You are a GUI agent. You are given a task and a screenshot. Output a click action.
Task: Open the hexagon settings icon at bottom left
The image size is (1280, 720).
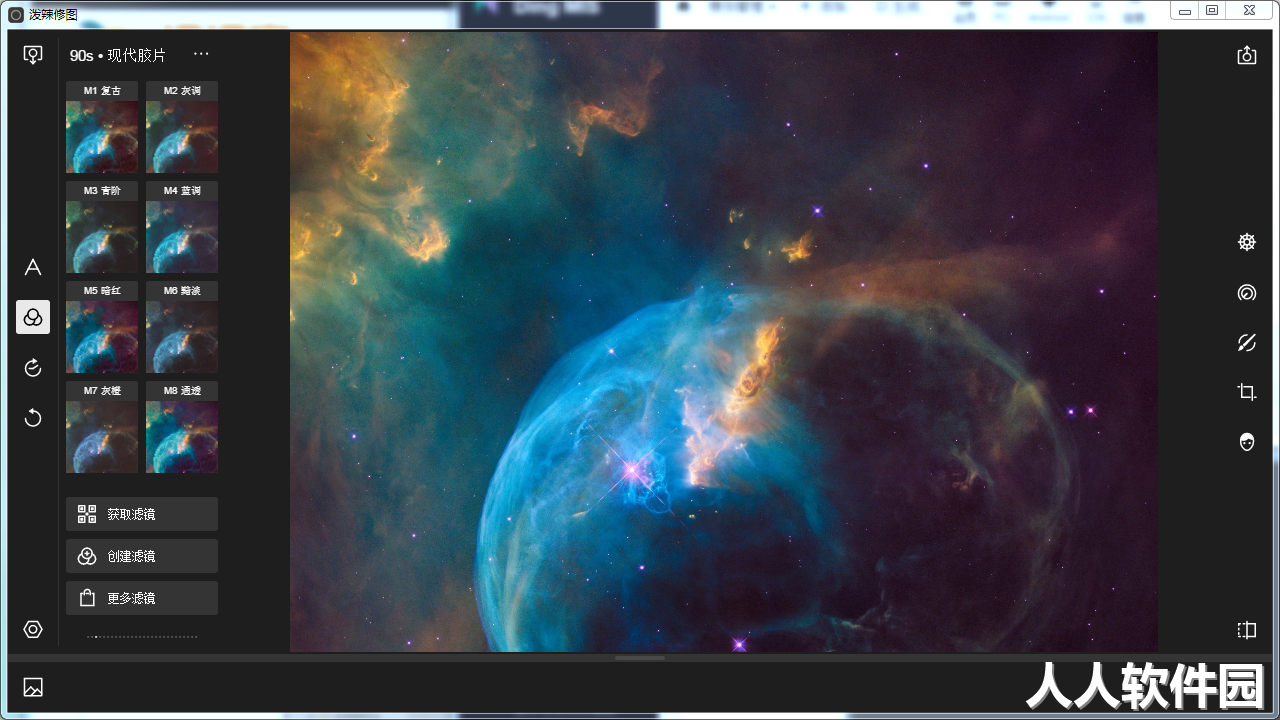(x=33, y=629)
